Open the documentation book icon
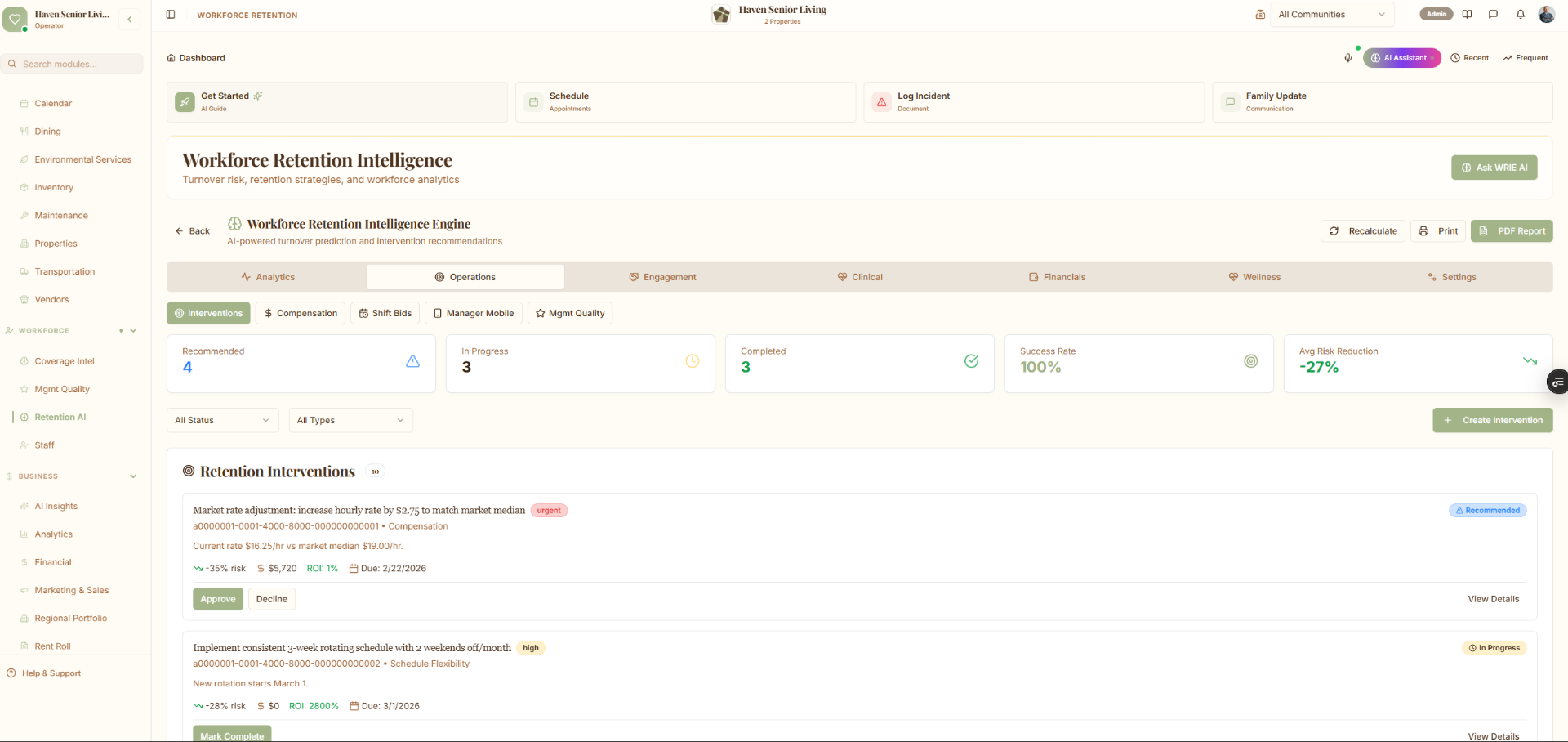1568x742 pixels. click(1467, 14)
